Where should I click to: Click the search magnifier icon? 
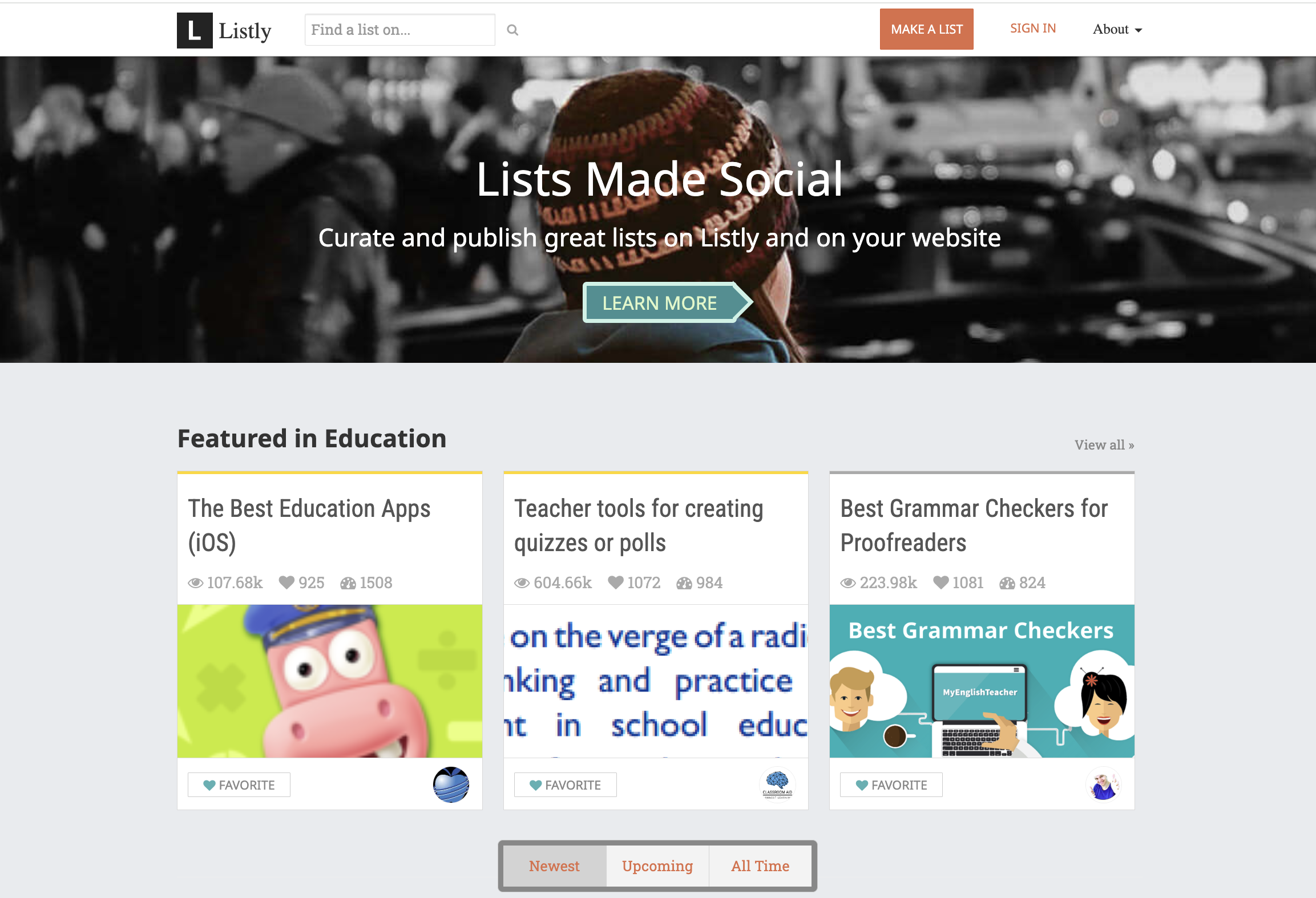pyautogui.click(x=512, y=30)
